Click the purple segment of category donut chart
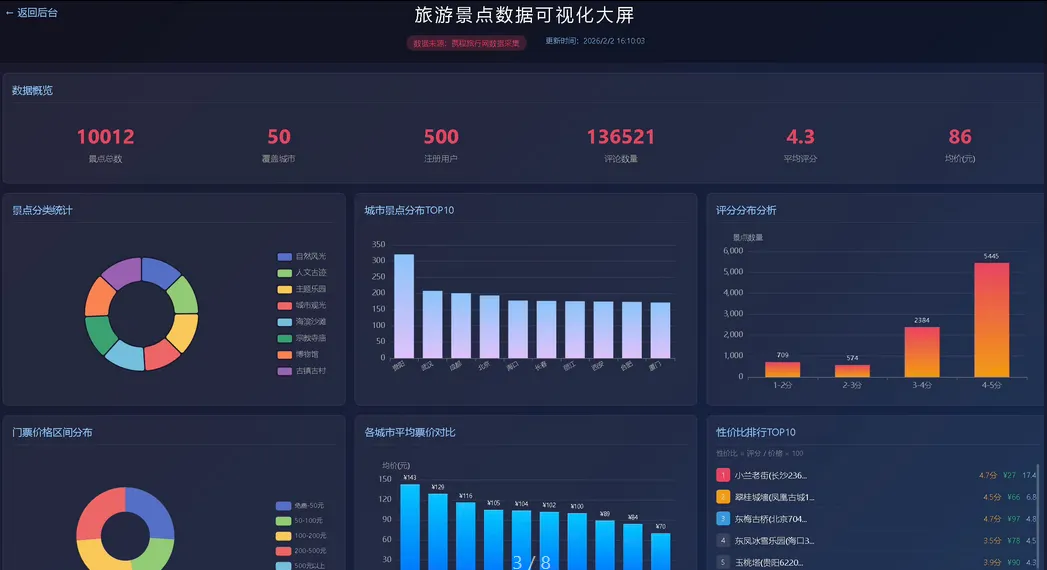The image size is (1047, 570). coord(122,272)
